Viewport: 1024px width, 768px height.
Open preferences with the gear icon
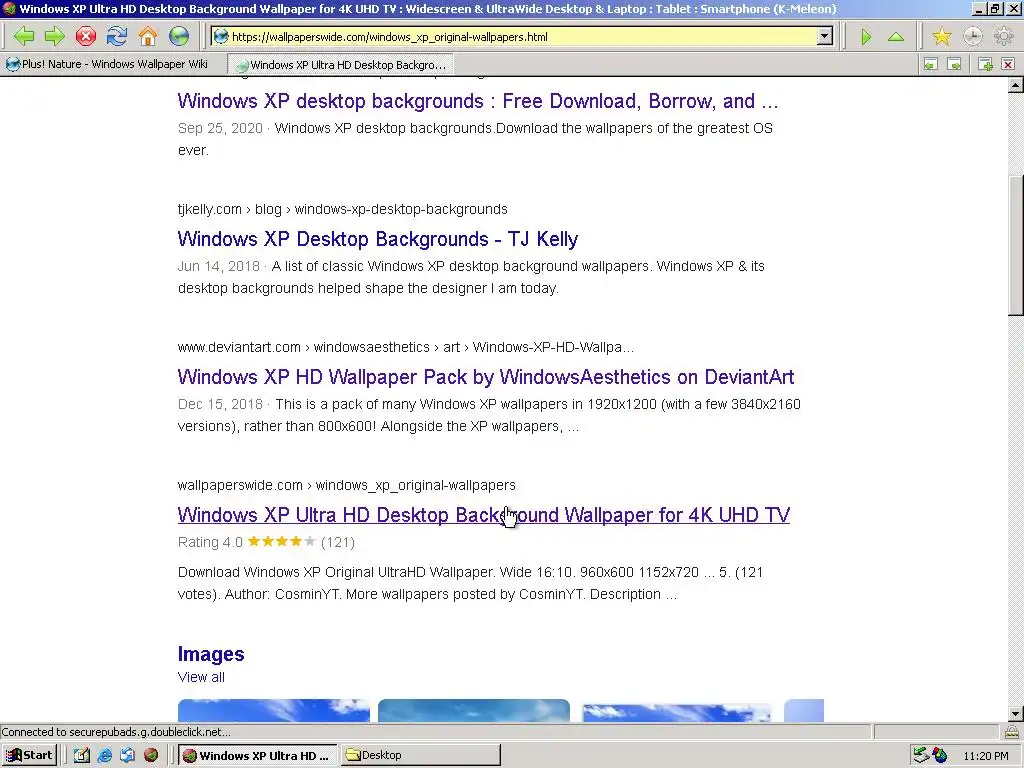click(x=1004, y=37)
